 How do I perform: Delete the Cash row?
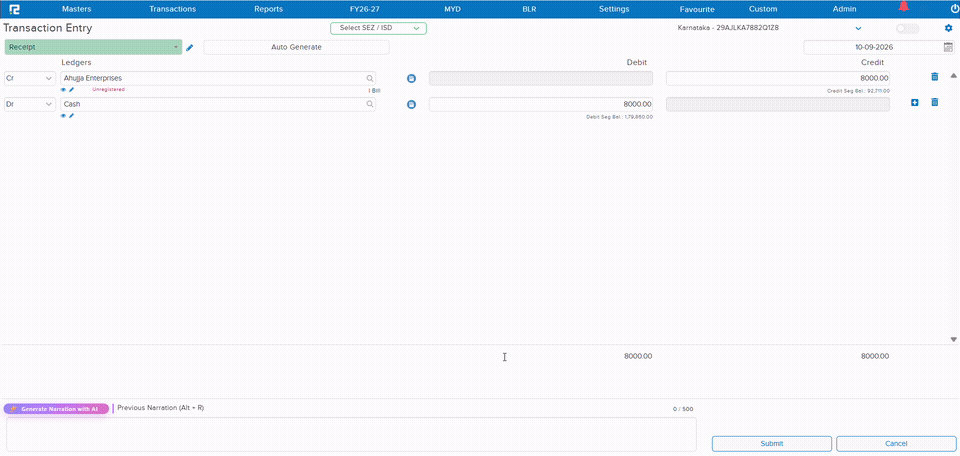(934, 102)
